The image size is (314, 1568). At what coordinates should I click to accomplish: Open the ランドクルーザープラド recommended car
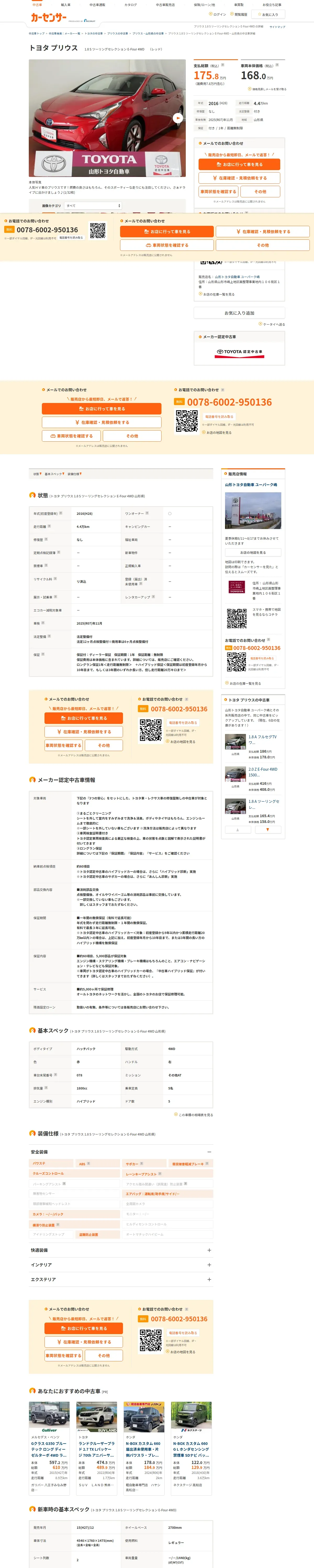96,1449
